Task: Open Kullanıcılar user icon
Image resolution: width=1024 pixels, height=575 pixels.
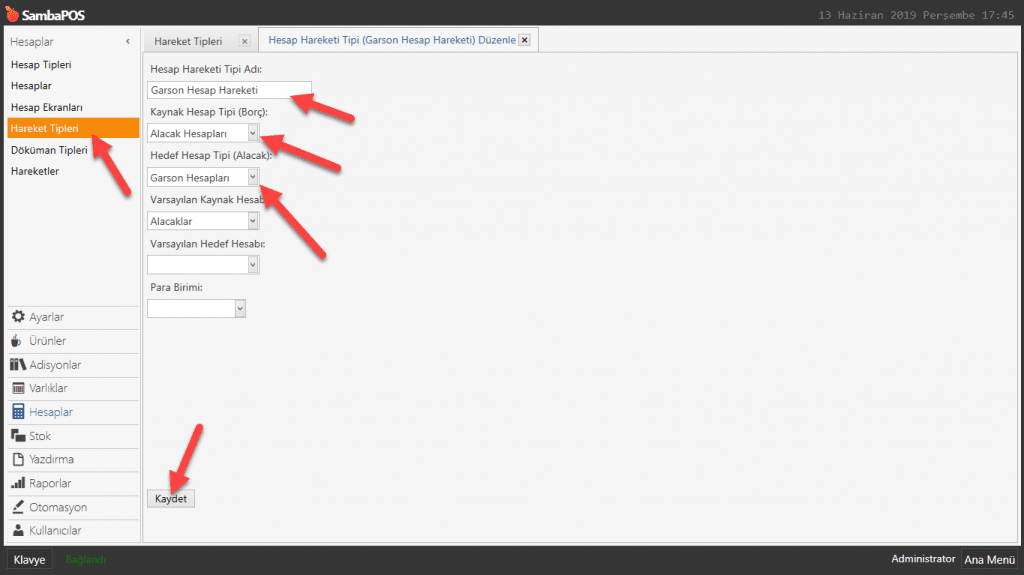Action: (x=18, y=531)
